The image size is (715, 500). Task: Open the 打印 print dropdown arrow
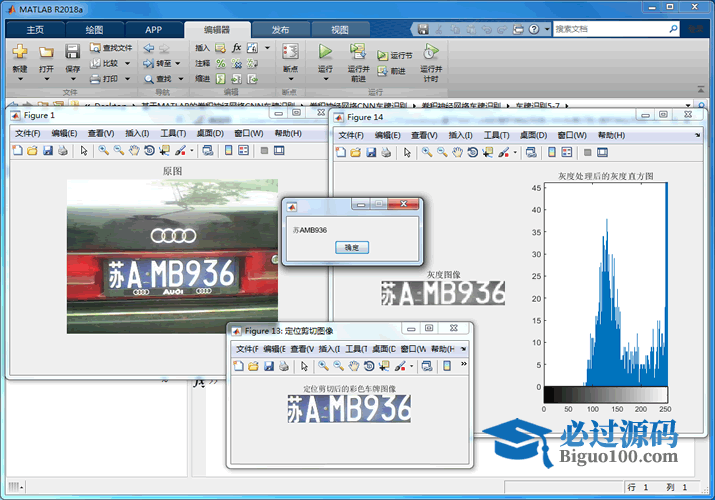(x=128, y=79)
